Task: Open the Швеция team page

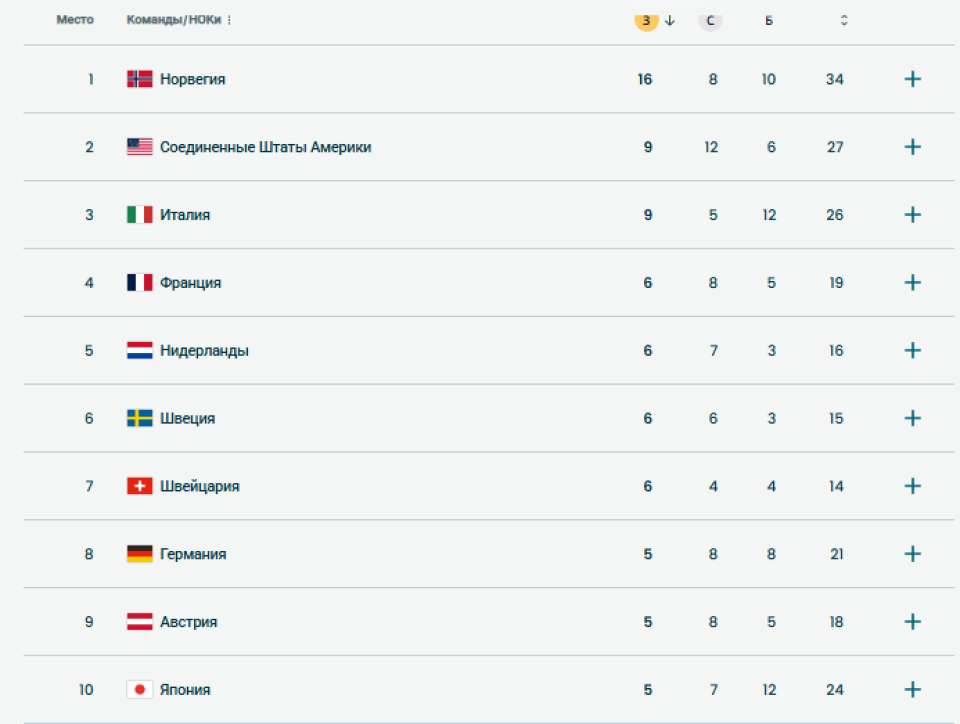Action: pos(187,418)
